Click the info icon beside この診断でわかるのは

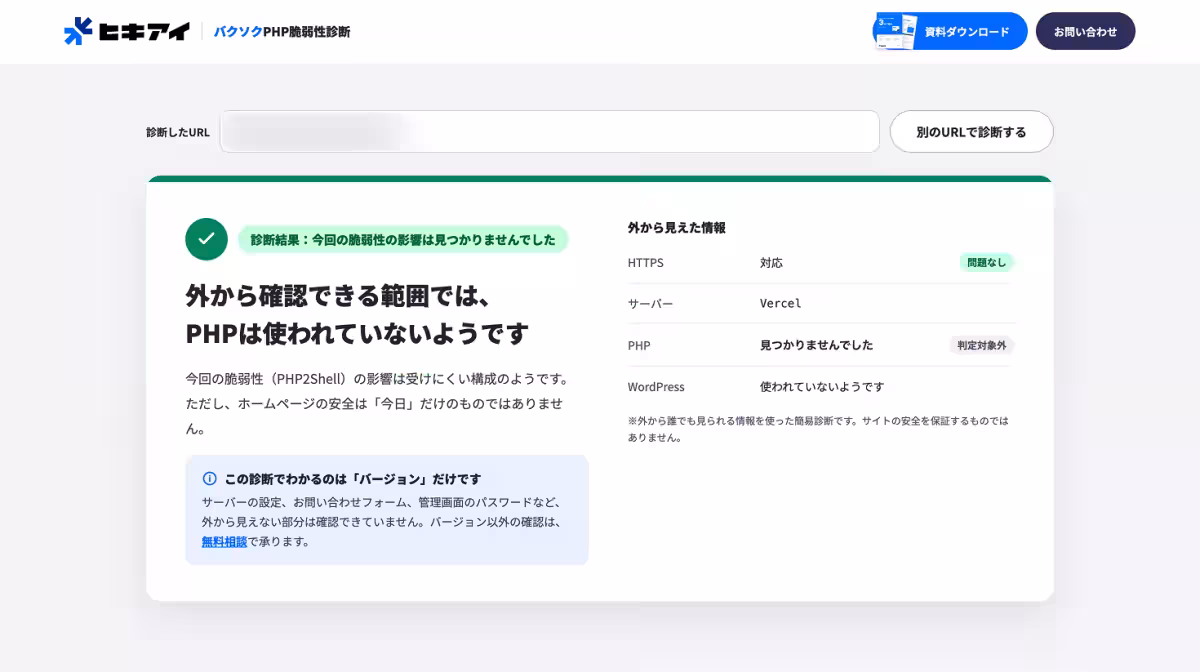(209, 479)
